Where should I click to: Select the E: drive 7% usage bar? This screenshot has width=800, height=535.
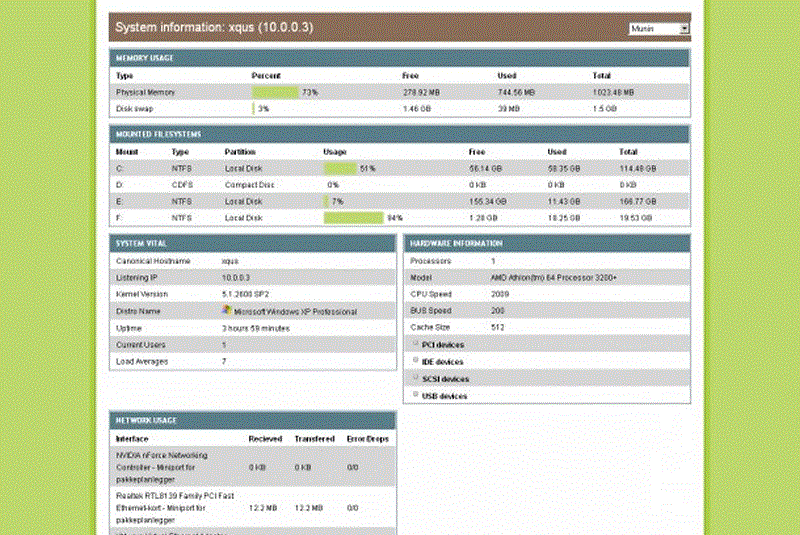tap(327, 201)
